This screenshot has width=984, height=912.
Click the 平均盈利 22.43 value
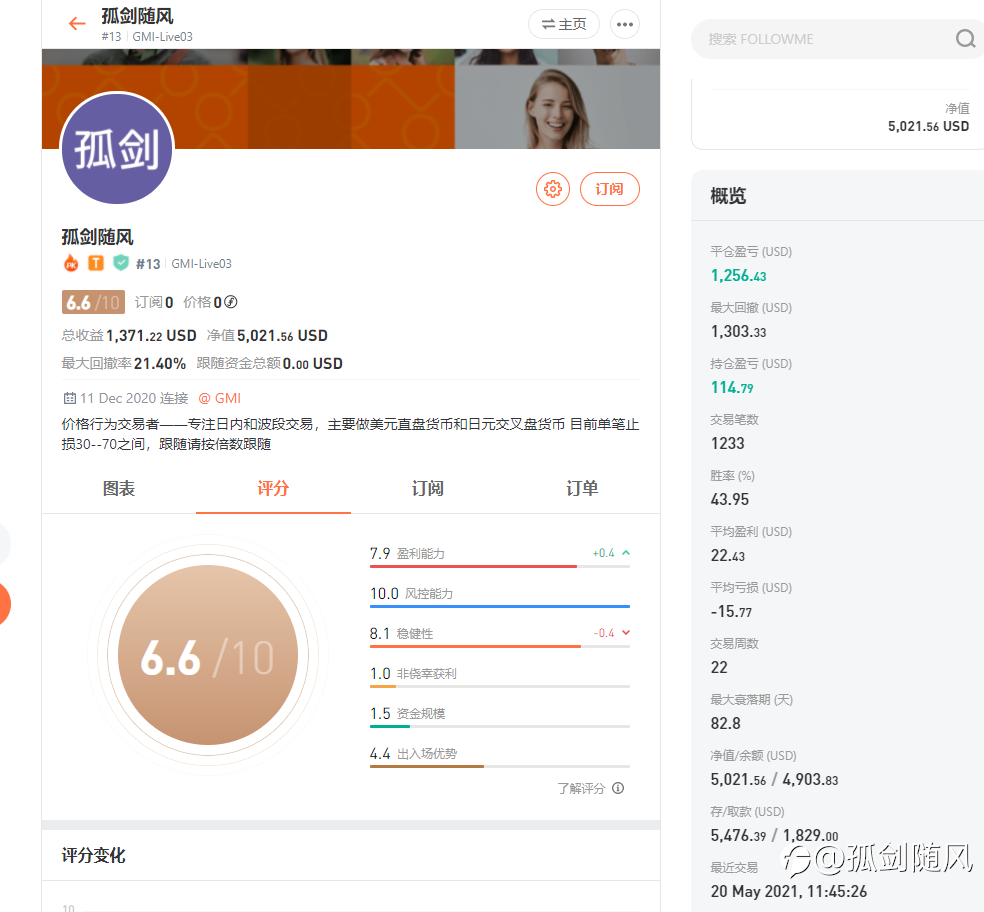(728, 555)
